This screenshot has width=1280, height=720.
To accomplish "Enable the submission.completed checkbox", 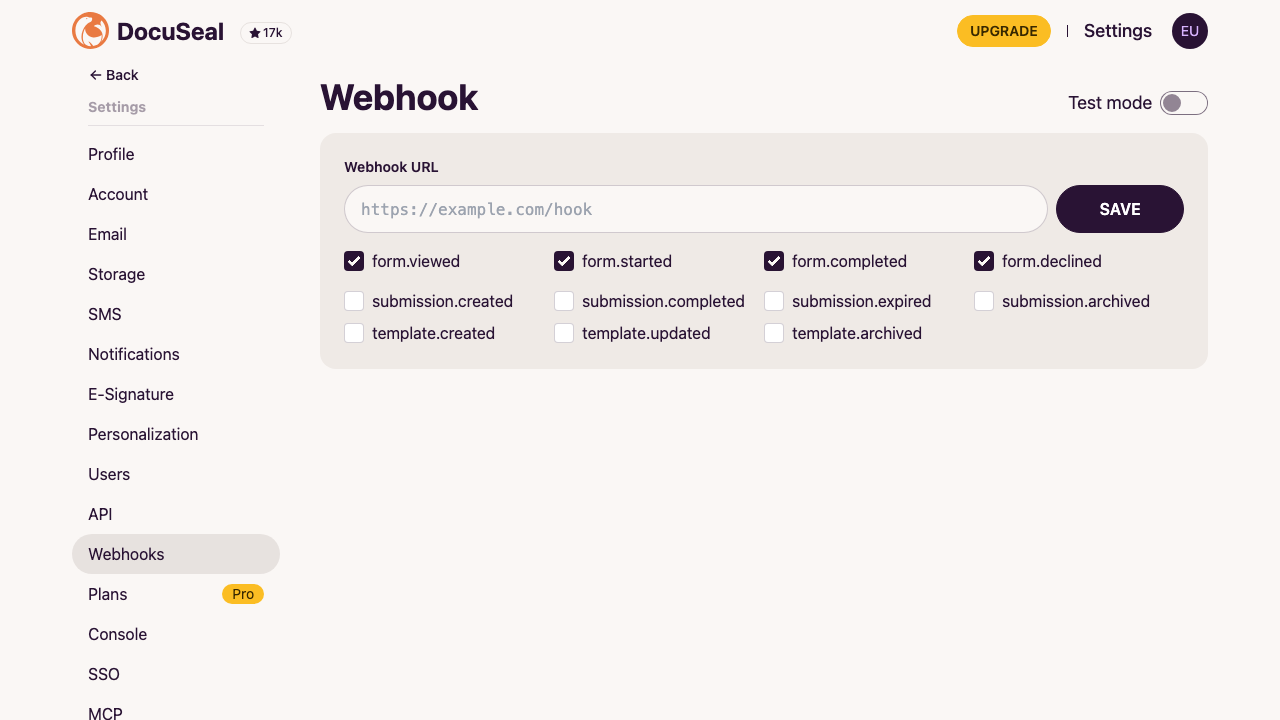I will pyautogui.click(x=564, y=301).
